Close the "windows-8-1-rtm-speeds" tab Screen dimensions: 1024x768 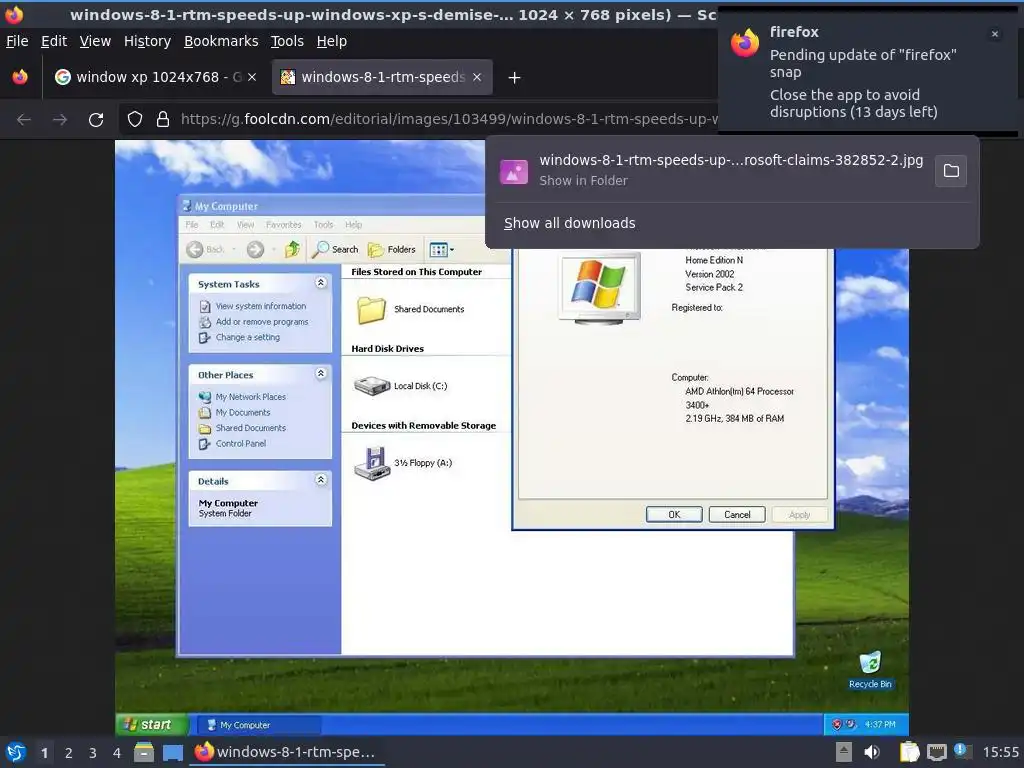tap(477, 77)
